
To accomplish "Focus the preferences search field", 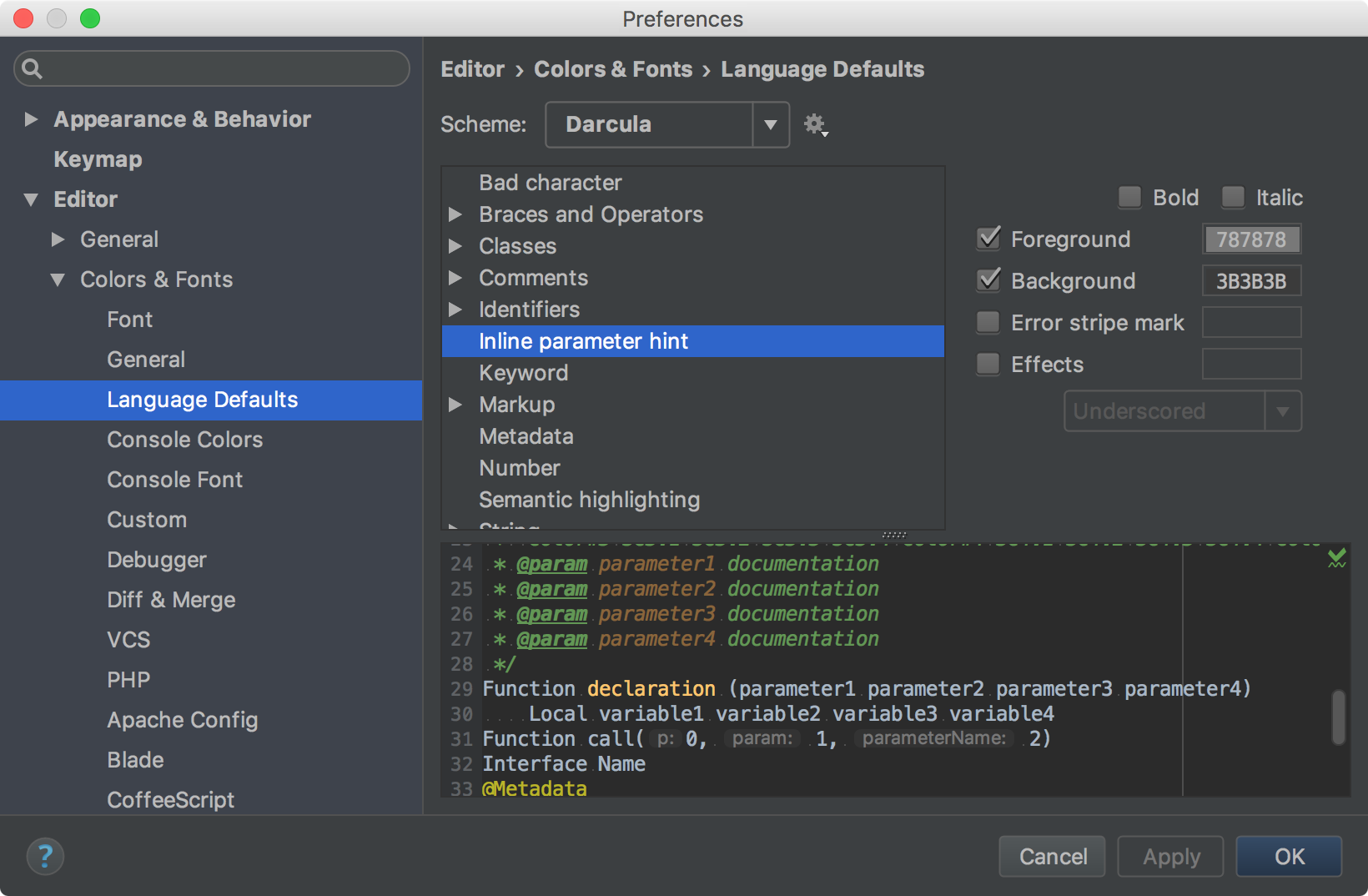I will click(212, 68).
